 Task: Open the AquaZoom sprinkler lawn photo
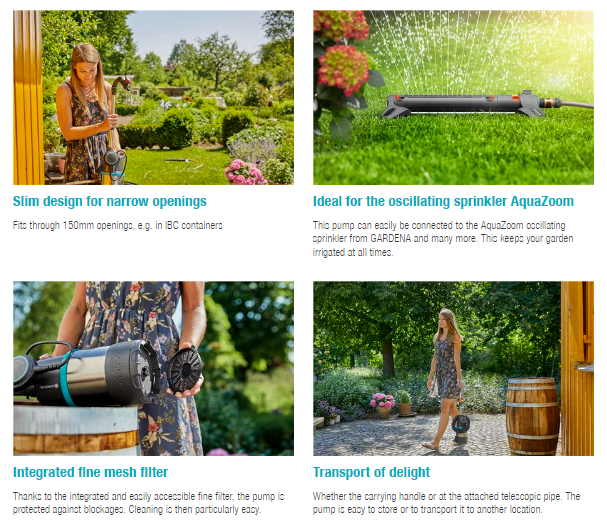point(453,97)
